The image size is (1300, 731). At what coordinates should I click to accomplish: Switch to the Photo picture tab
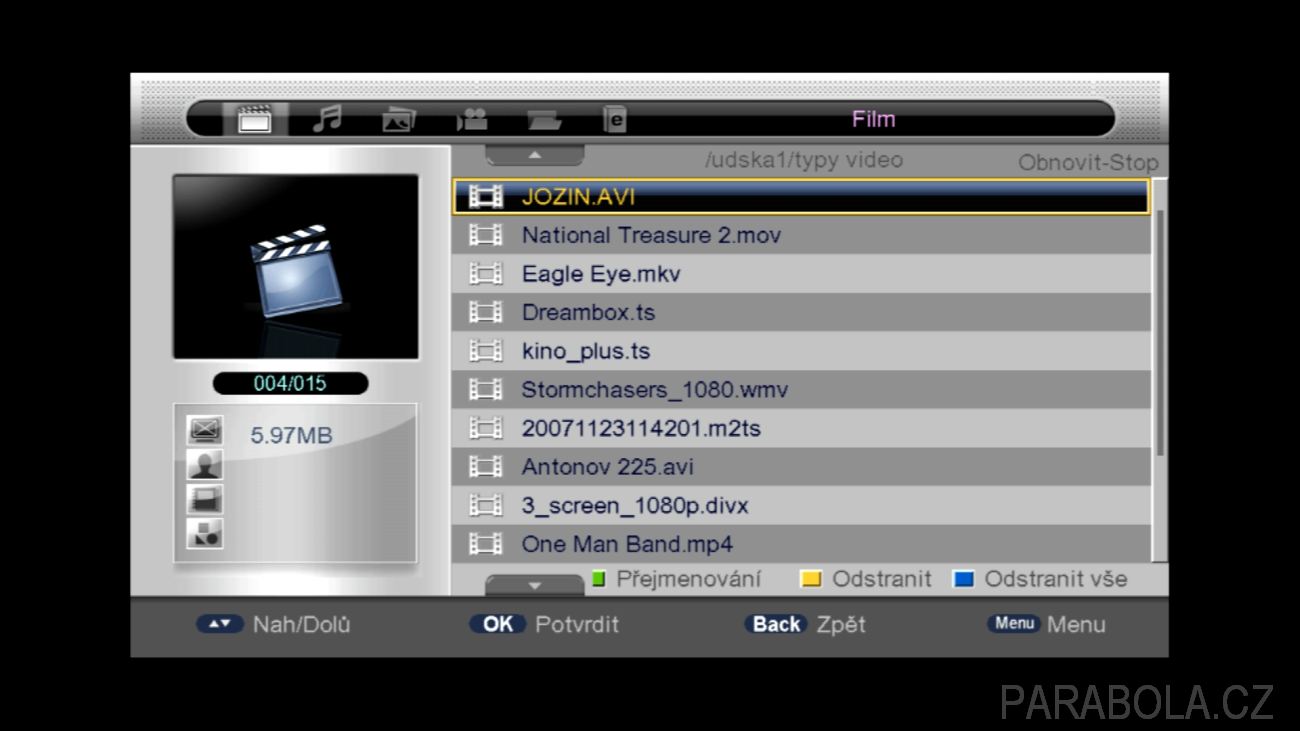click(399, 119)
